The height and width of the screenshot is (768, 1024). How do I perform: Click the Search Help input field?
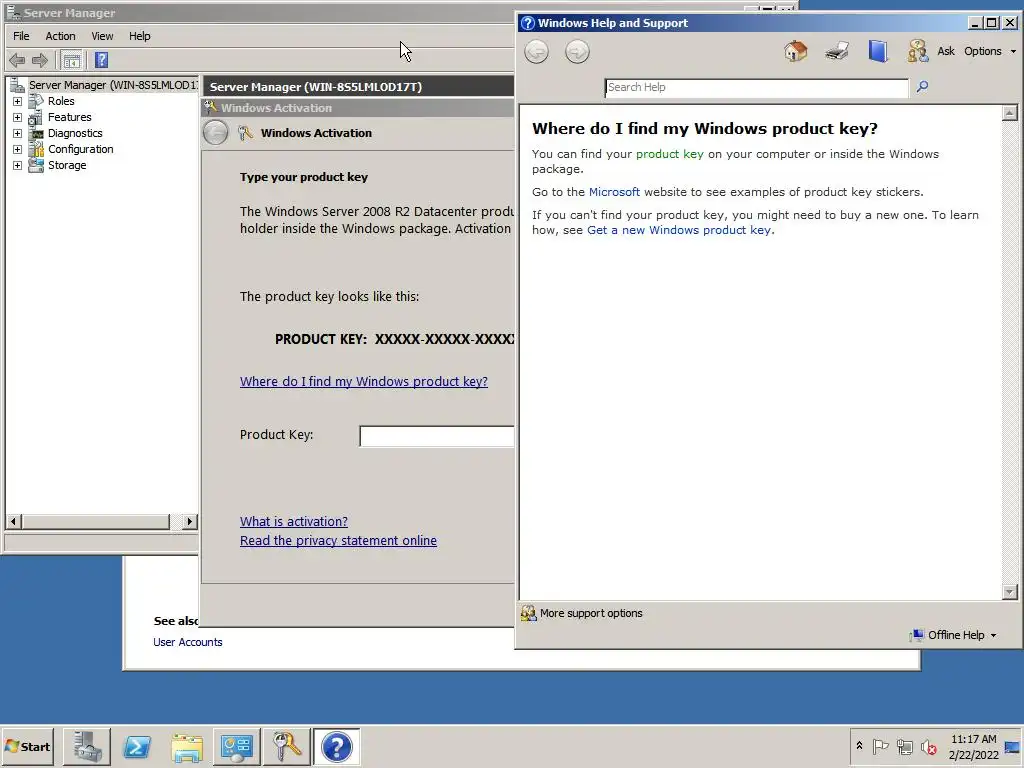(x=756, y=88)
